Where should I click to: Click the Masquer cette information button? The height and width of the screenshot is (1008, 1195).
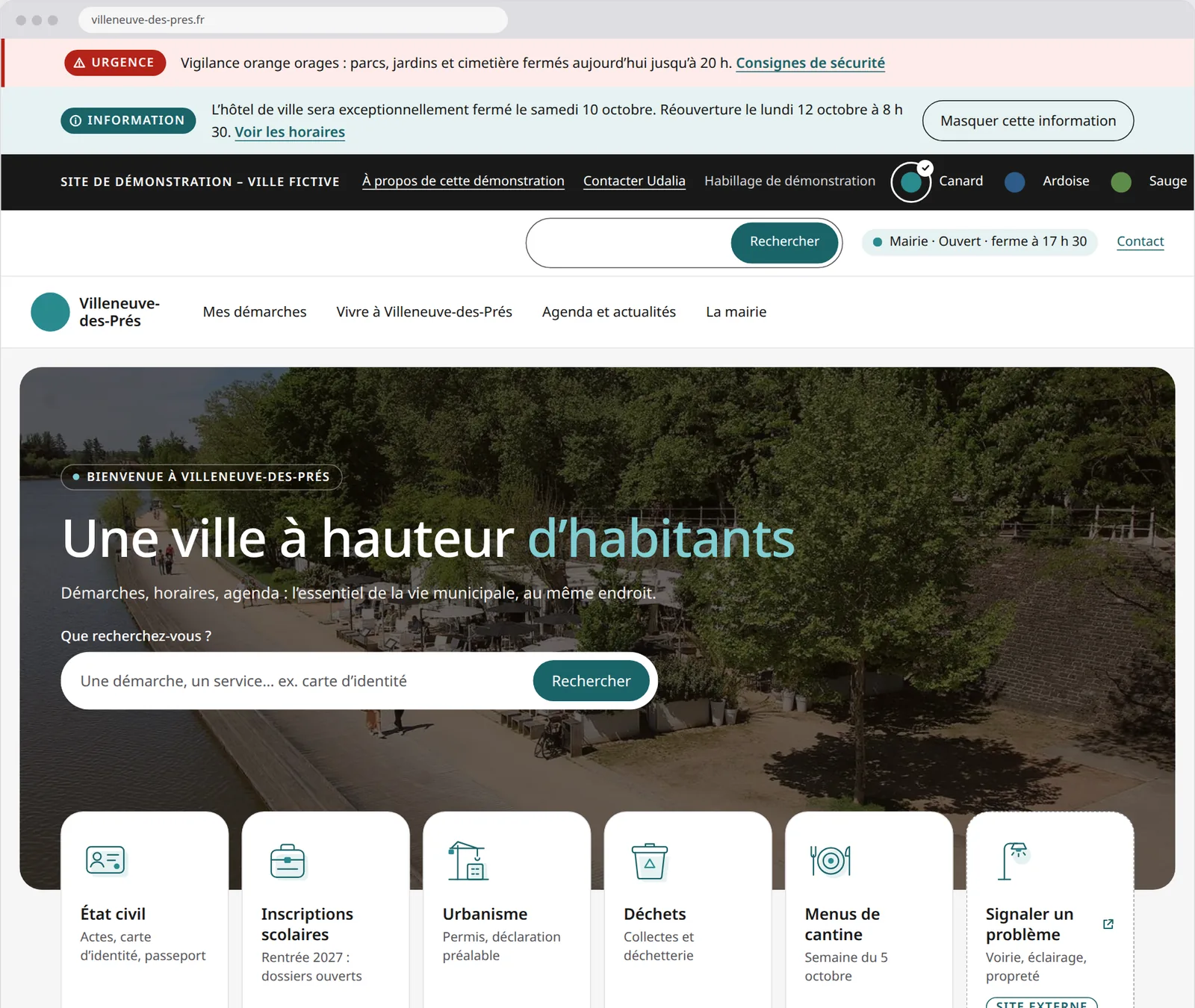tap(1028, 121)
